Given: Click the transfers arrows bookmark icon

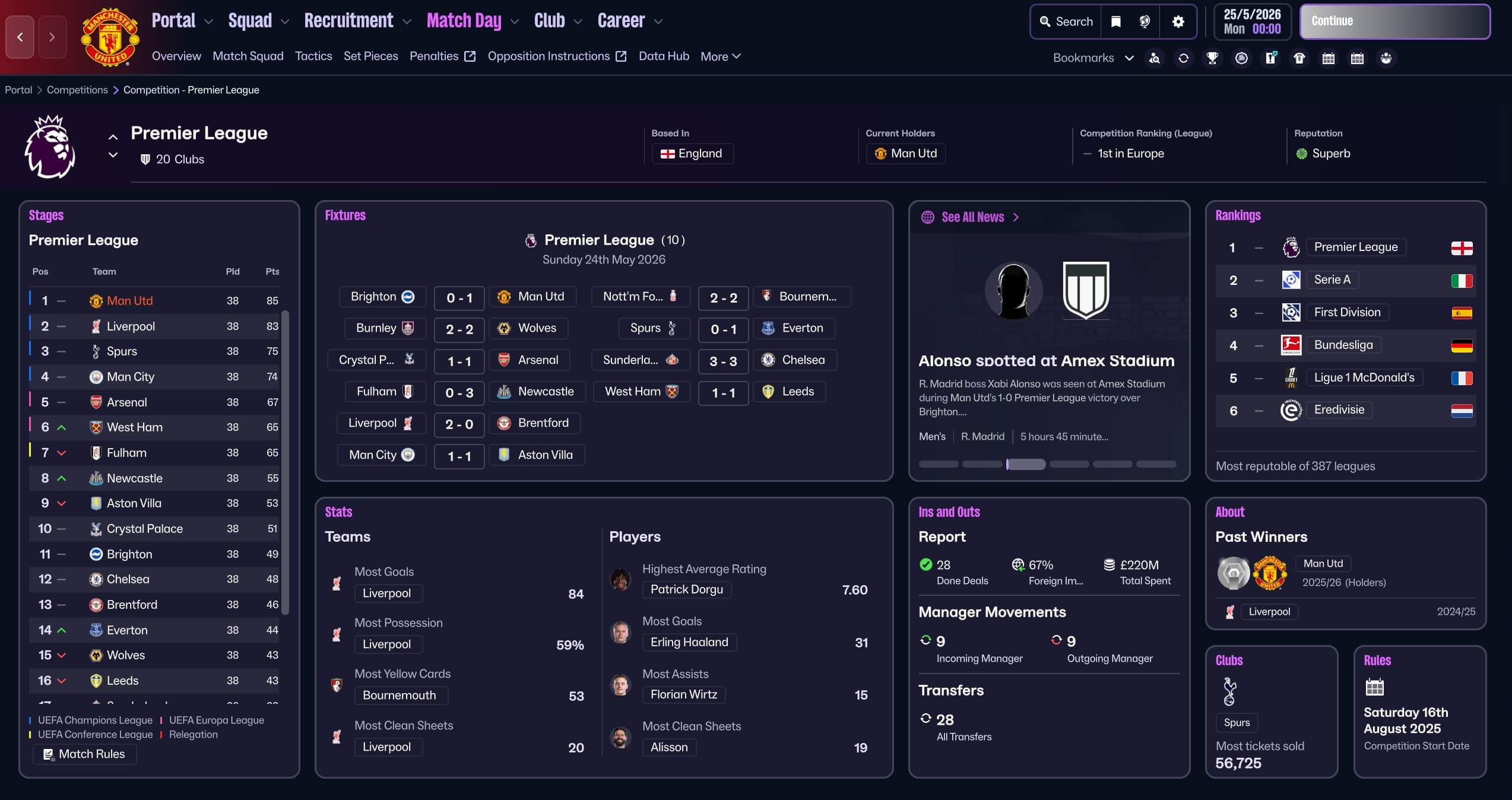Looking at the screenshot, I should [x=1183, y=58].
